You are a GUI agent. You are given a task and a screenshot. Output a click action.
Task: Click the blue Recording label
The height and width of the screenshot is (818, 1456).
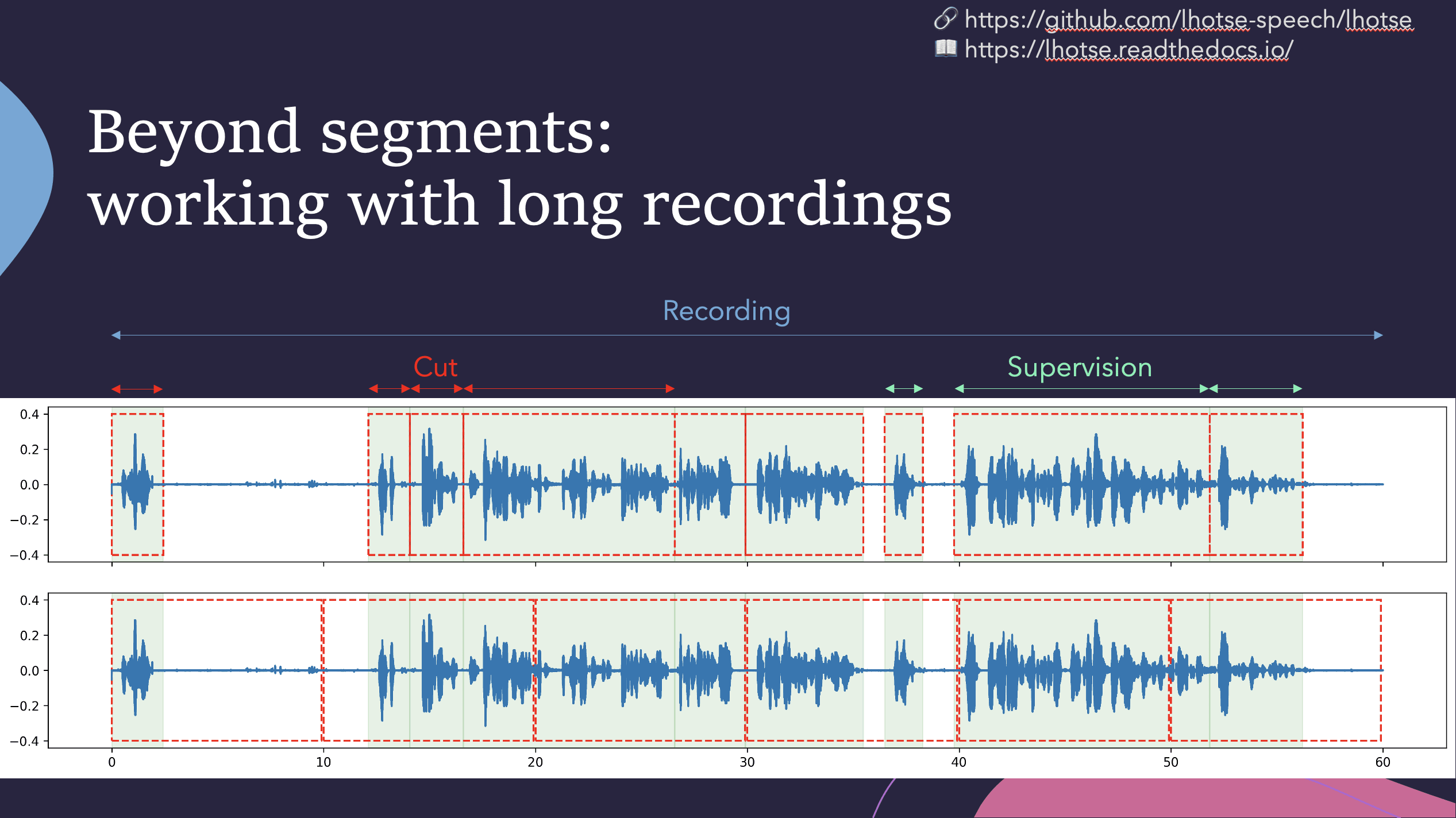point(726,311)
